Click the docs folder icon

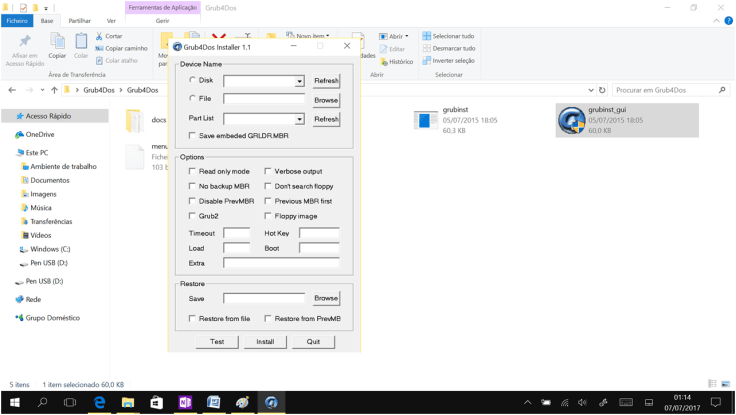pyautogui.click(x=134, y=121)
